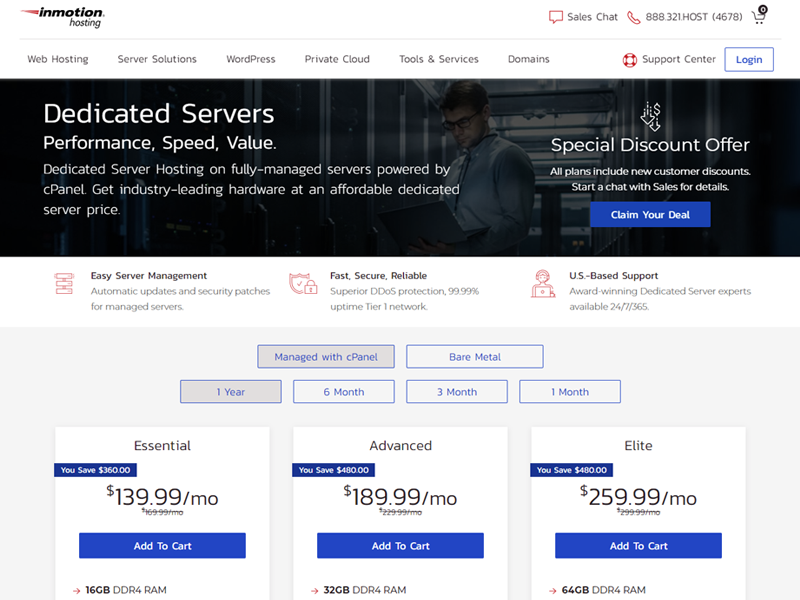Viewport: 800px width, 600px height.
Task: Add the Essential plan to cart
Action: point(162,546)
